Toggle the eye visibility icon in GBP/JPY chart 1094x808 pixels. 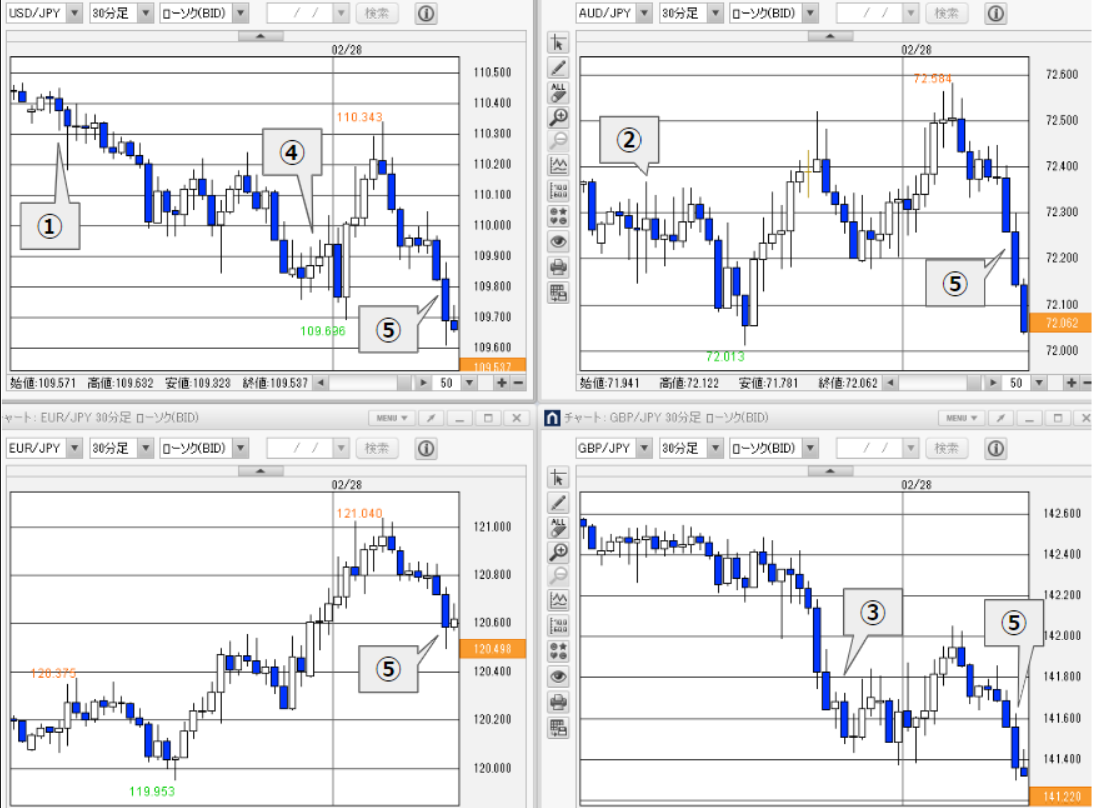coord(558,676)
